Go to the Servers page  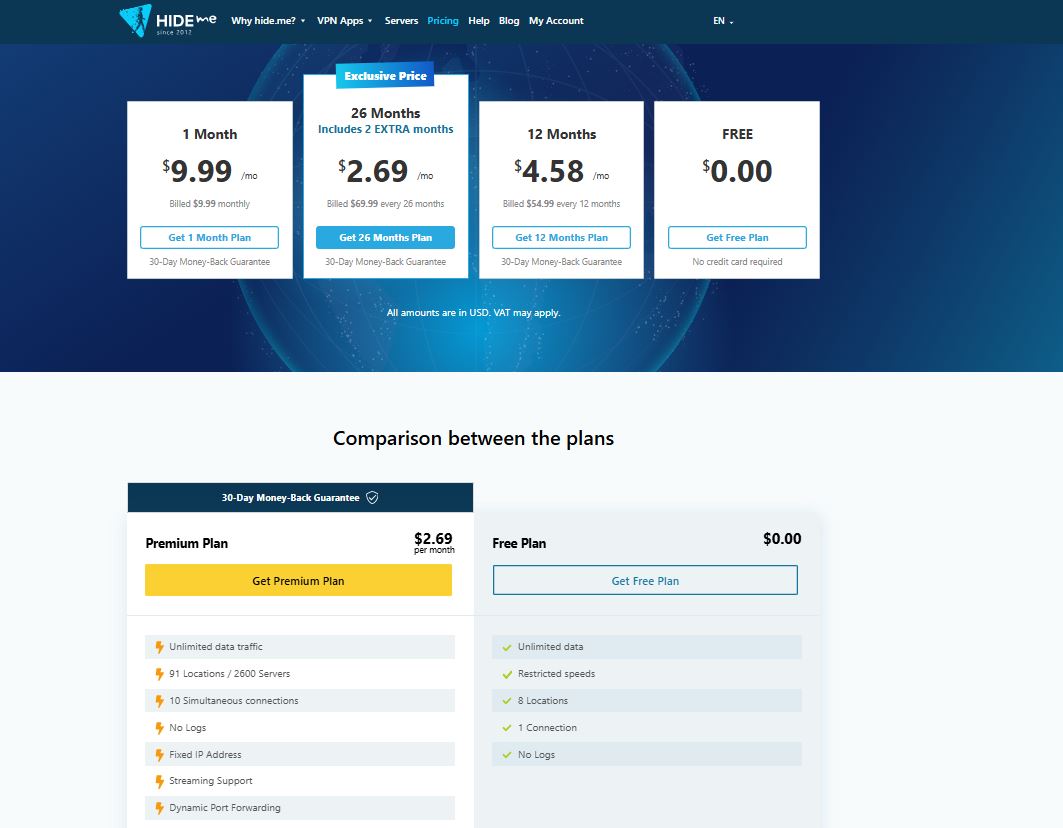[401, 21]
